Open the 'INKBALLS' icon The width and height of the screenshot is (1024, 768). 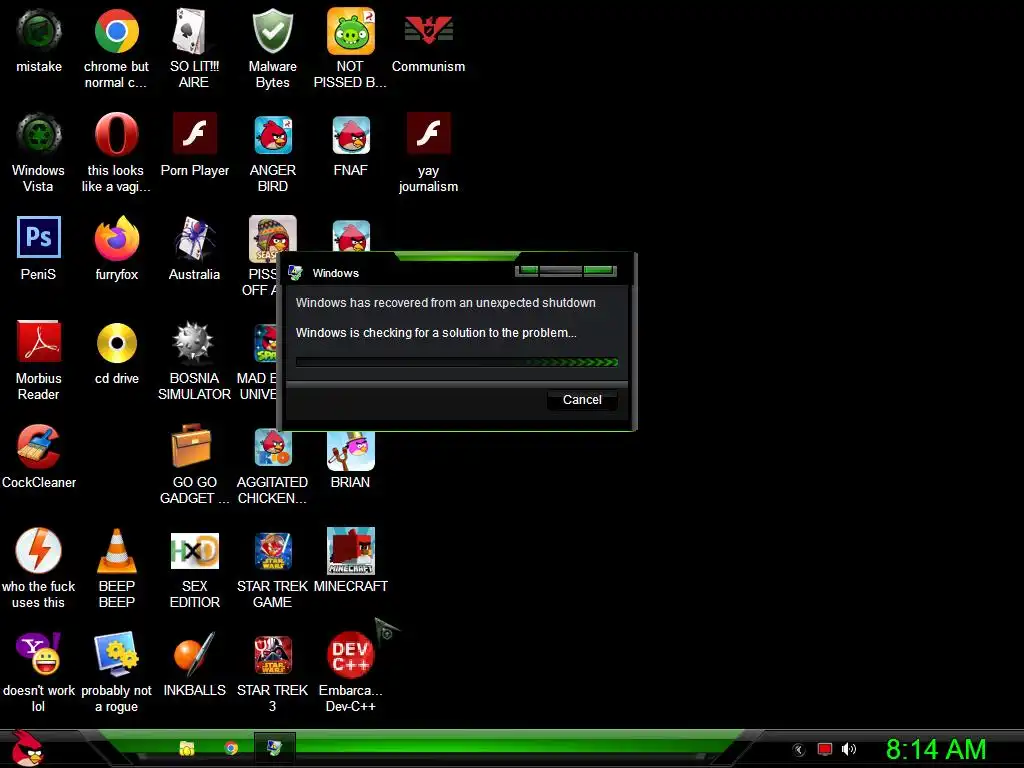pyautogui.click(x=195, y=654)
